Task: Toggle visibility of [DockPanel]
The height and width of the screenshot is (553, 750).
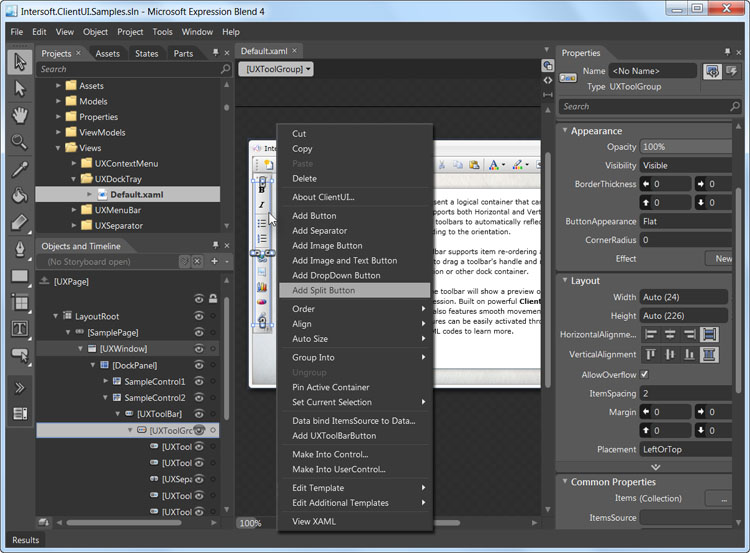Action: [199, 365]
